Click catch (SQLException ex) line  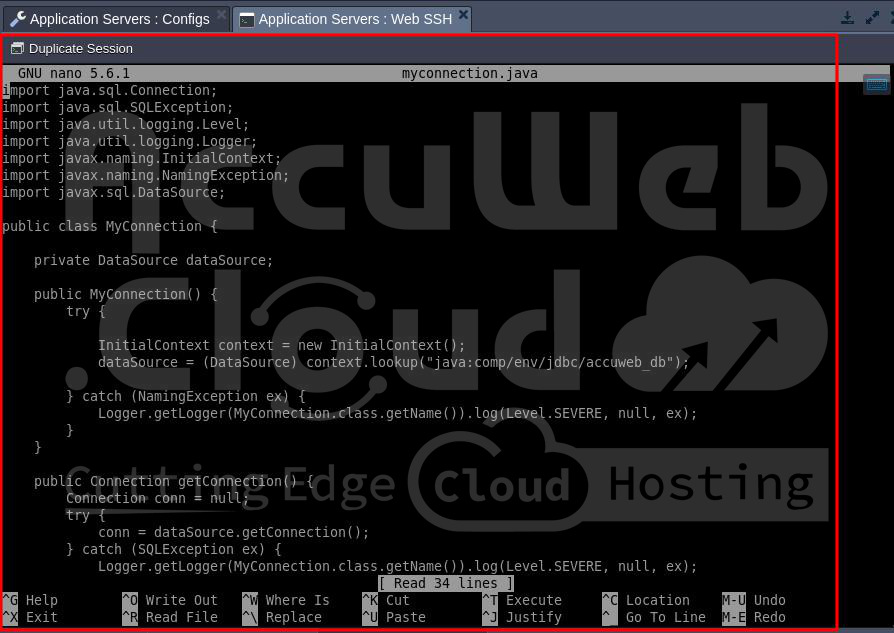(173, 549)
